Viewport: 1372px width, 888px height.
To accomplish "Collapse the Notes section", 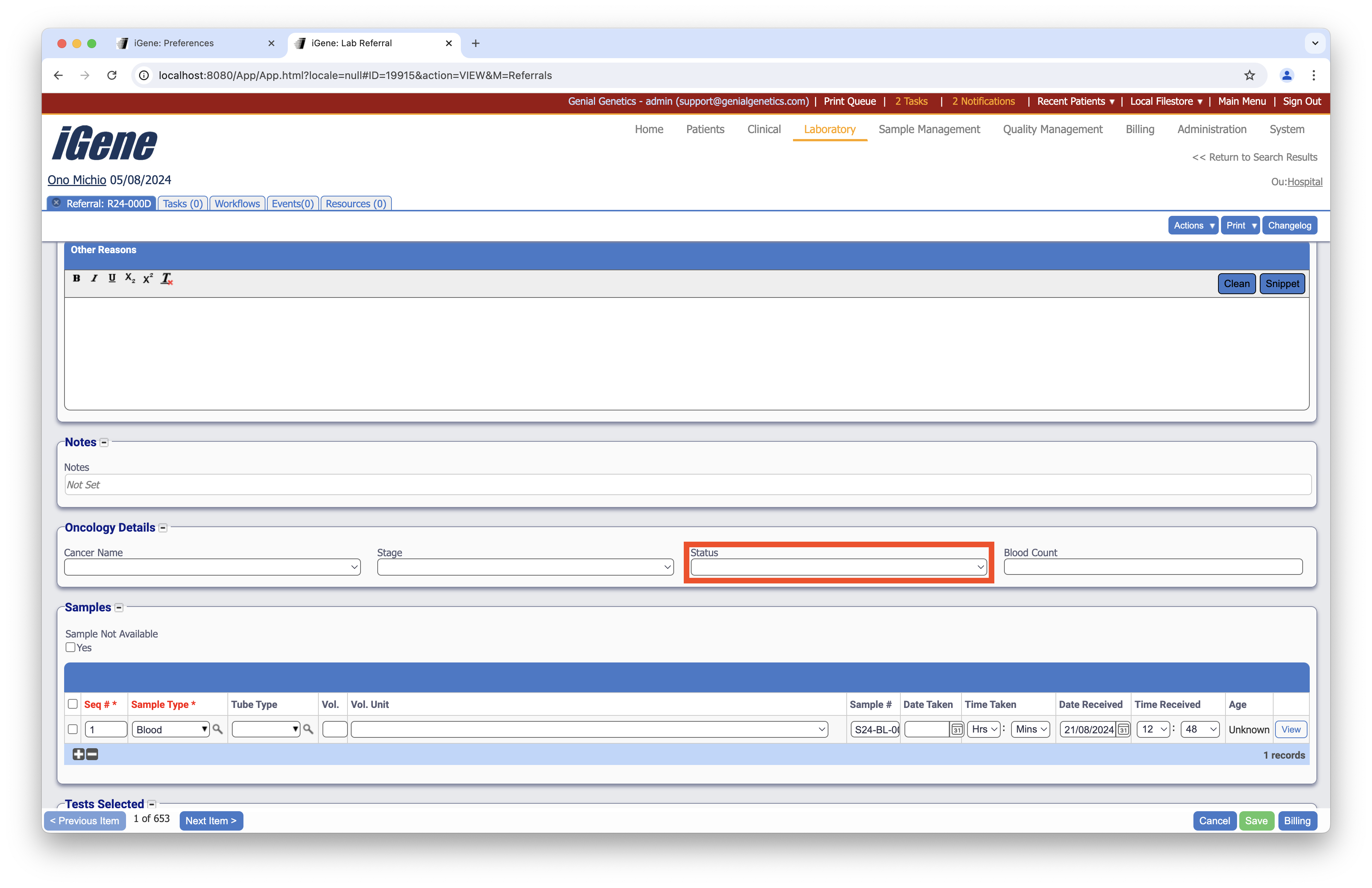I will (x=104, y=443).
